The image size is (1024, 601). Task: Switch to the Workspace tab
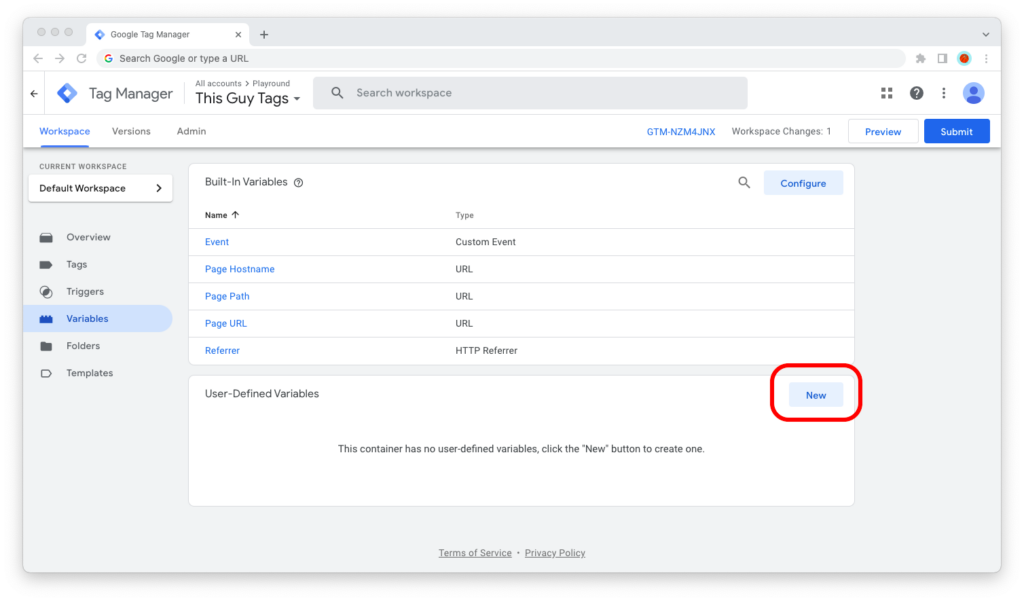click(x=65, y=131)
